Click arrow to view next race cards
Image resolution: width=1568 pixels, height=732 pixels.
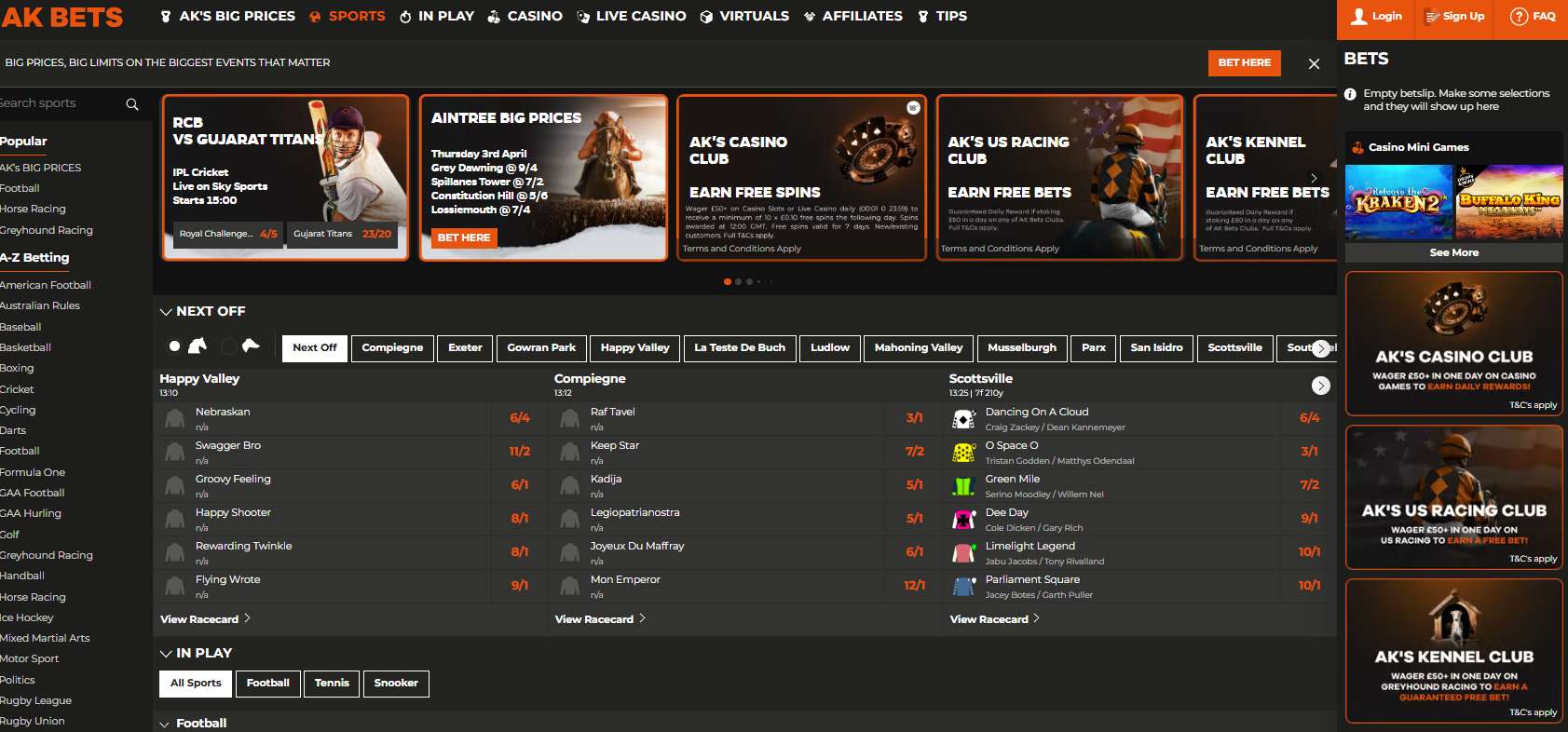click(x=1320, y=386)
